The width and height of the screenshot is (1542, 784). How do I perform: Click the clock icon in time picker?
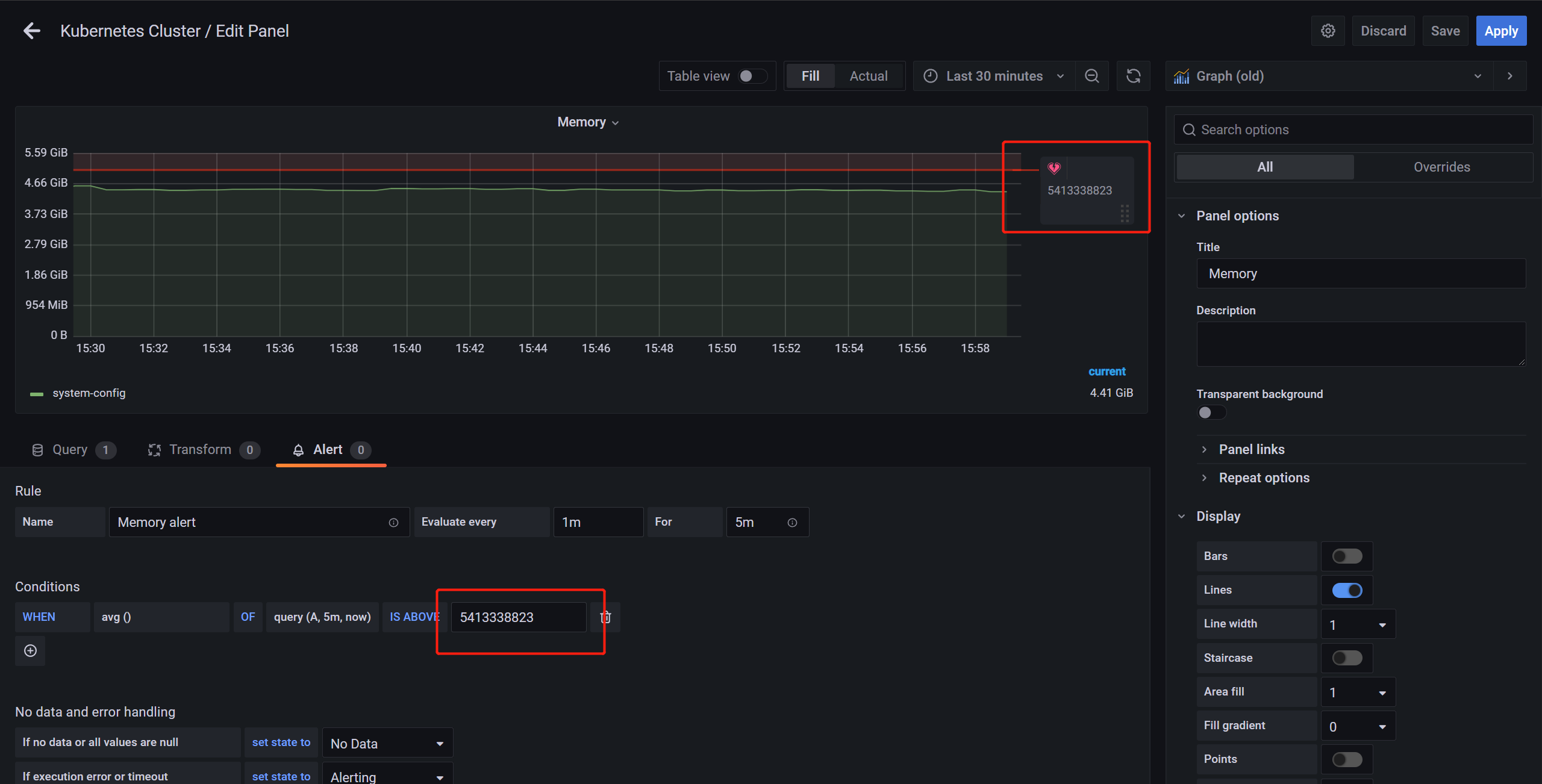931,76
